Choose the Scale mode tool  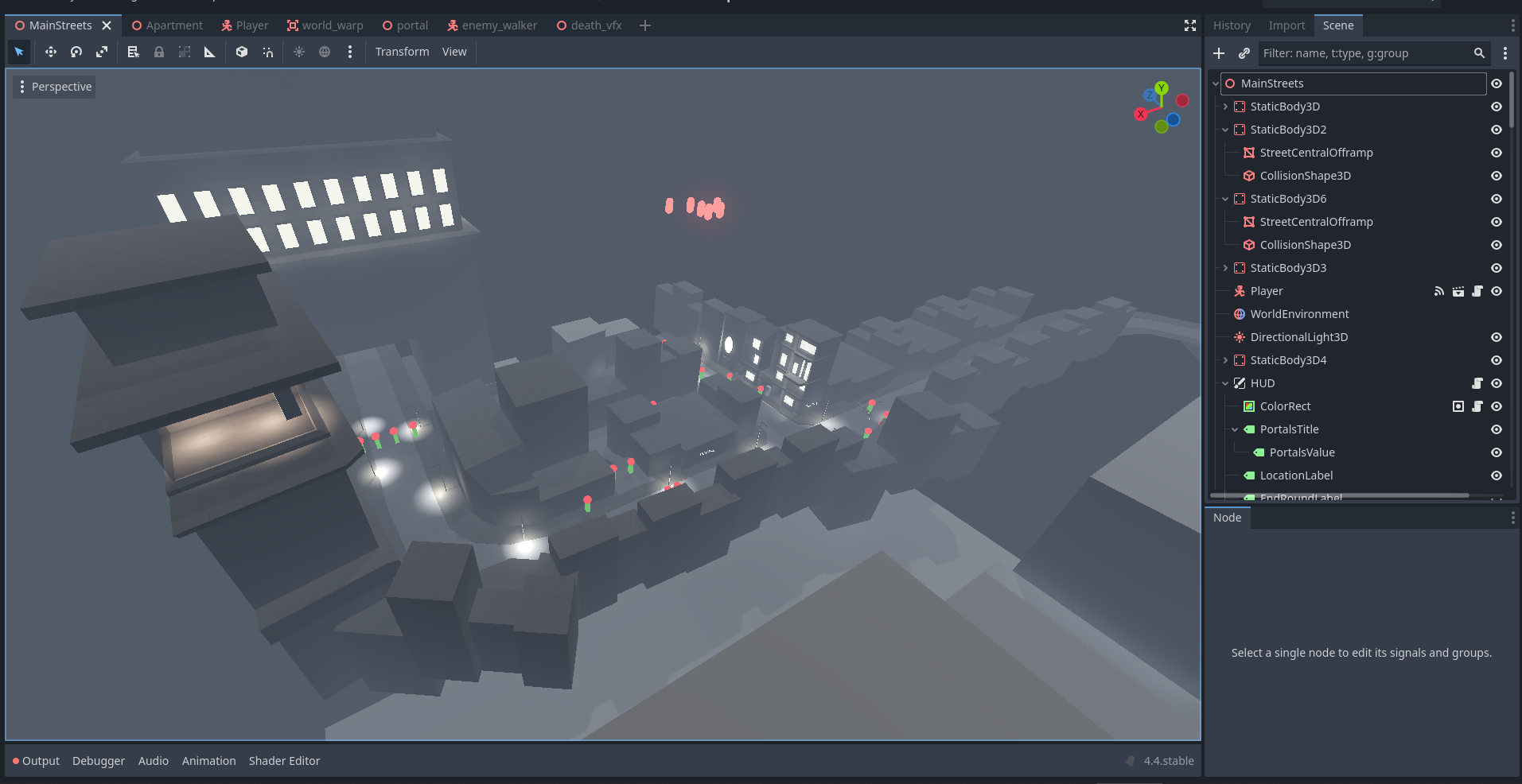point(102,52)
